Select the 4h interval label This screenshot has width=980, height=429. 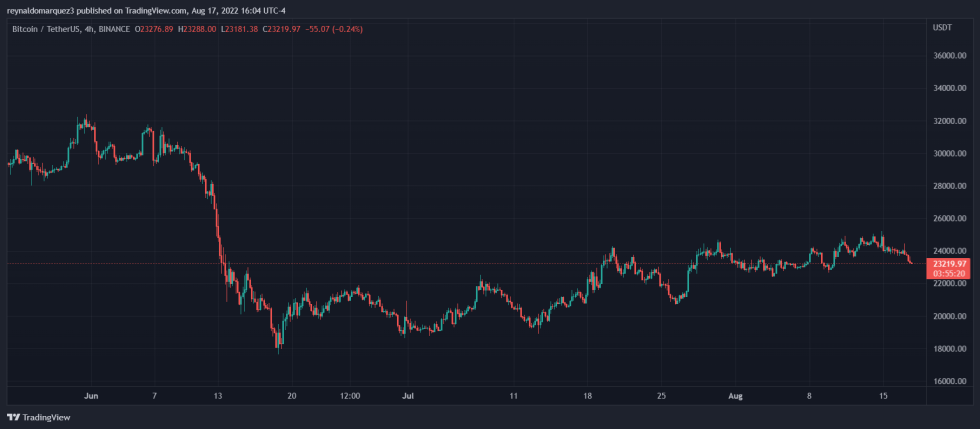pyautogui.click(x=94, y=29)
